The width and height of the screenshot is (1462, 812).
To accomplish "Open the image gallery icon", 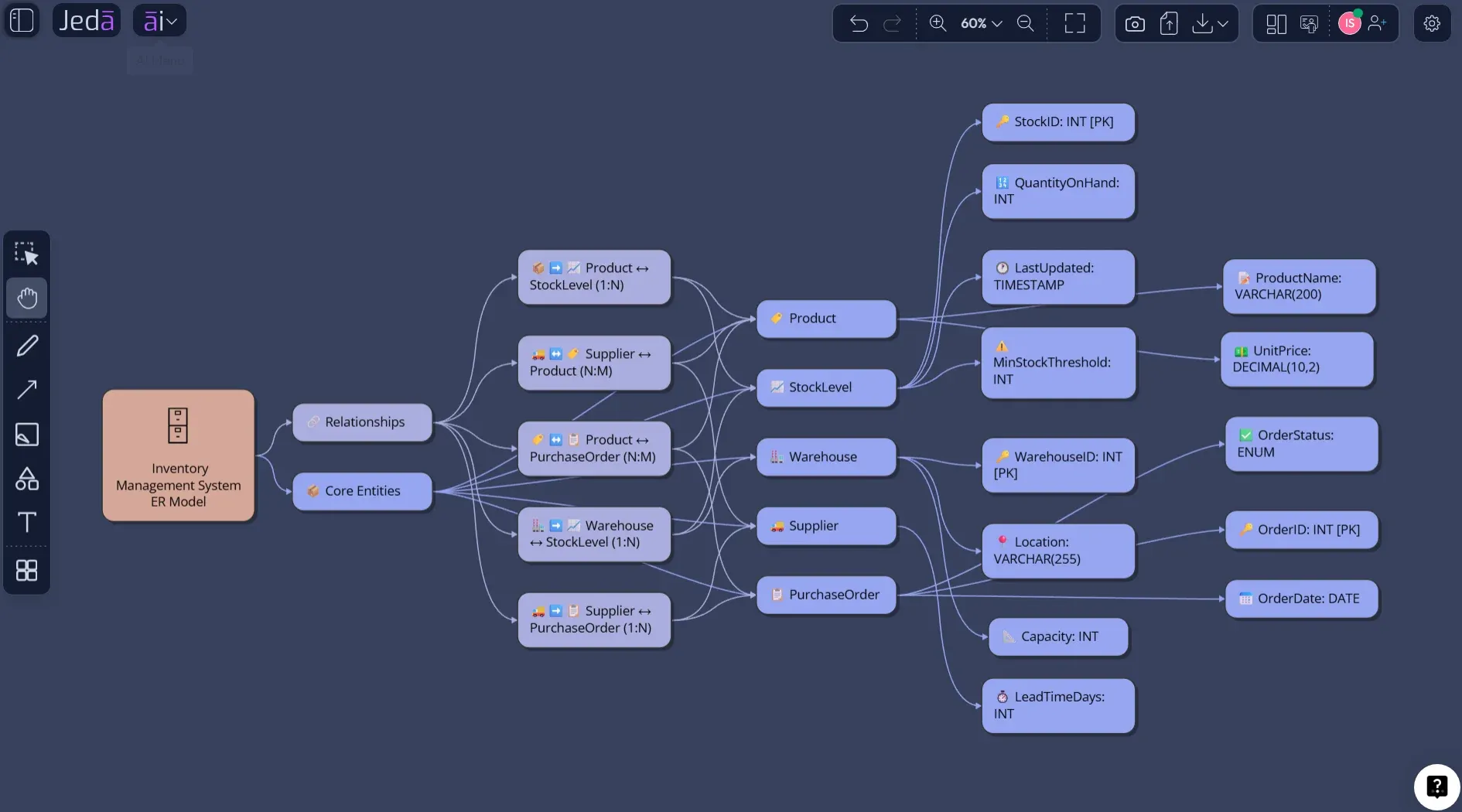I will pos(1309,24).
